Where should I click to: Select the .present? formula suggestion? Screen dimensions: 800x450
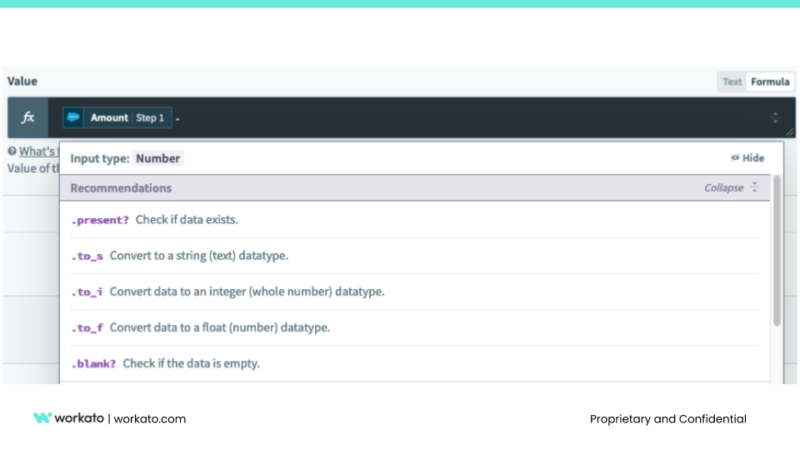[99, 219]
